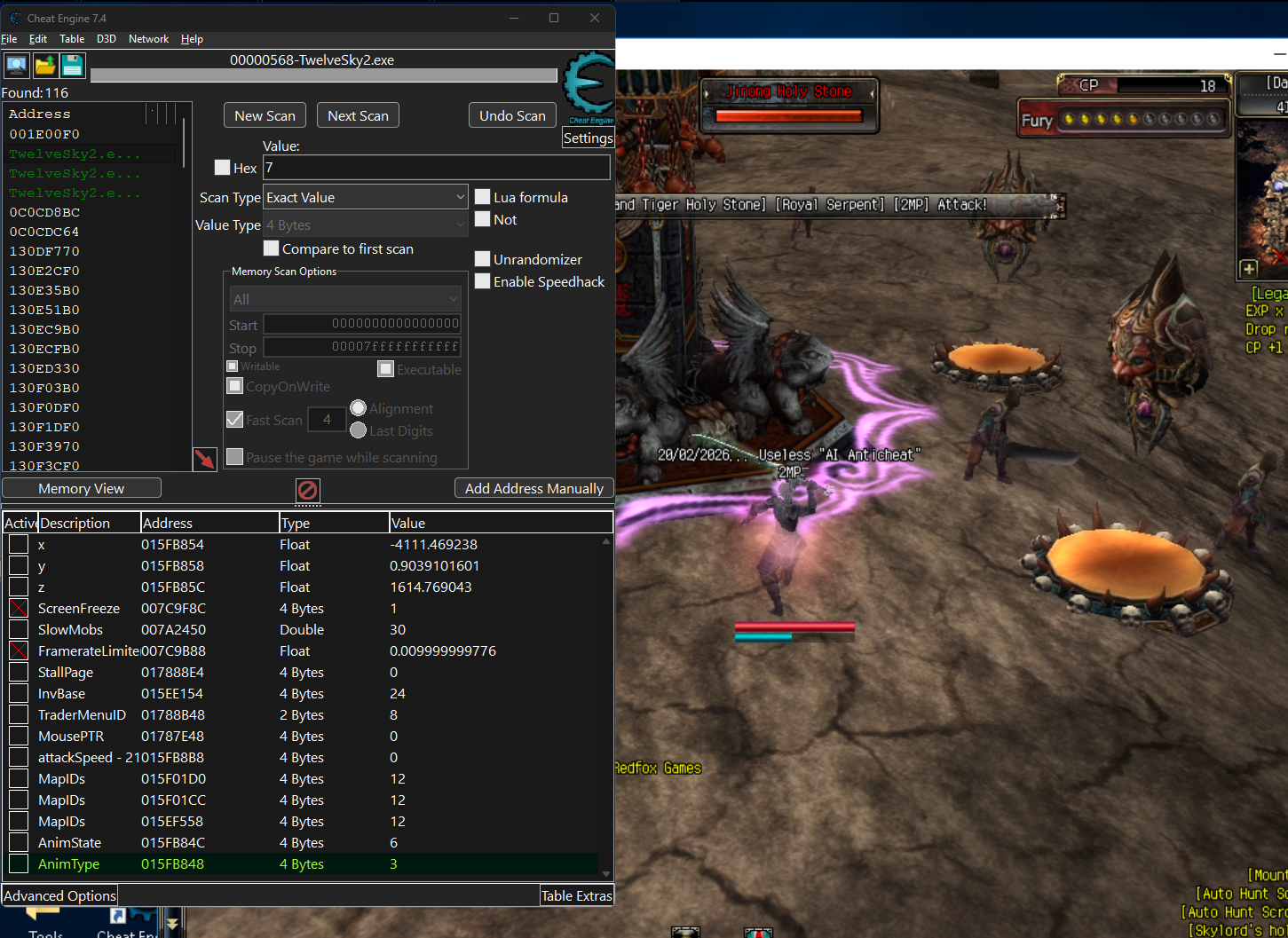
Task: Click the y entry value 0.9039101601
Action: 434,565
